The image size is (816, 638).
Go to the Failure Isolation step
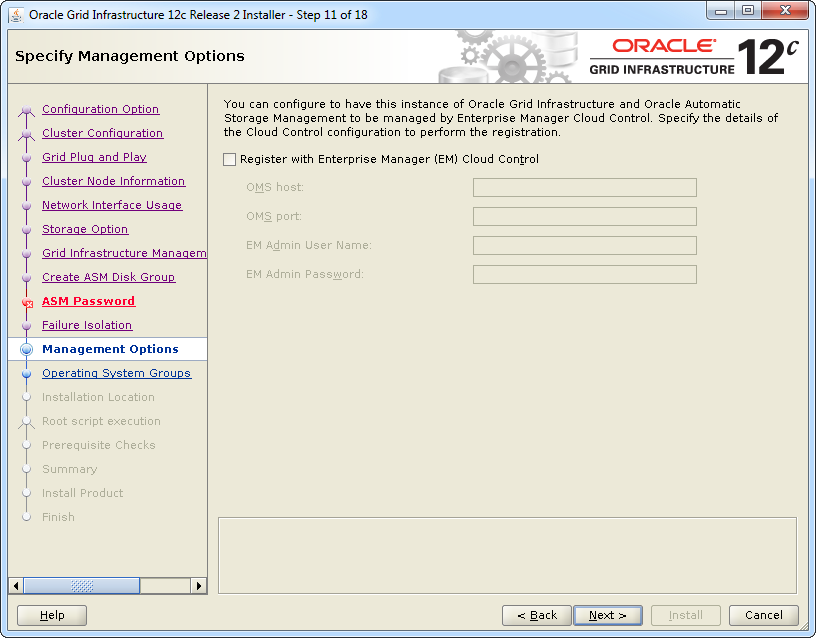[x=87, y=325]
